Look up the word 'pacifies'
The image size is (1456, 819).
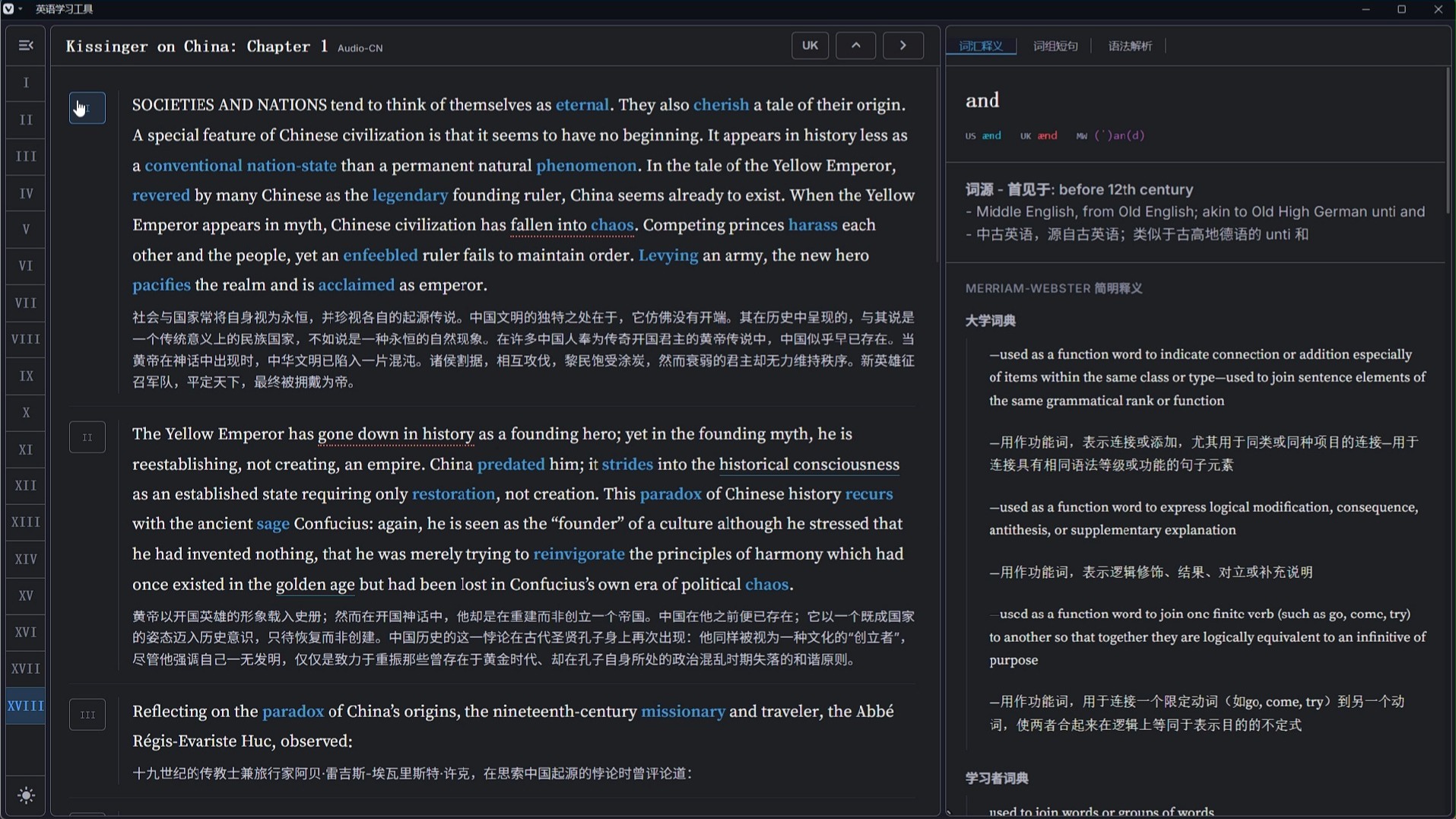point(161,285)
